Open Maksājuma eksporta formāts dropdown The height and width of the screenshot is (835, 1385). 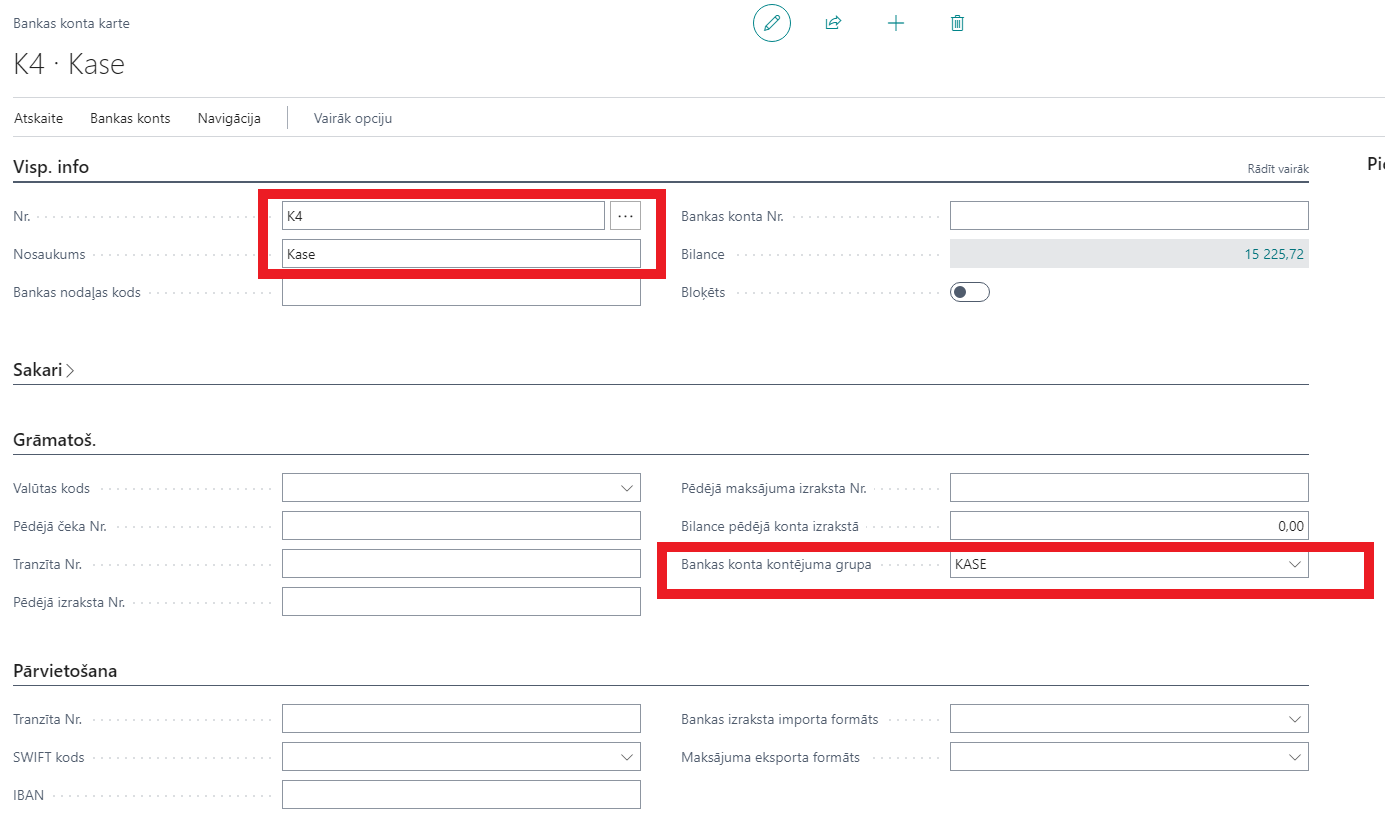tap(1295, 757)
